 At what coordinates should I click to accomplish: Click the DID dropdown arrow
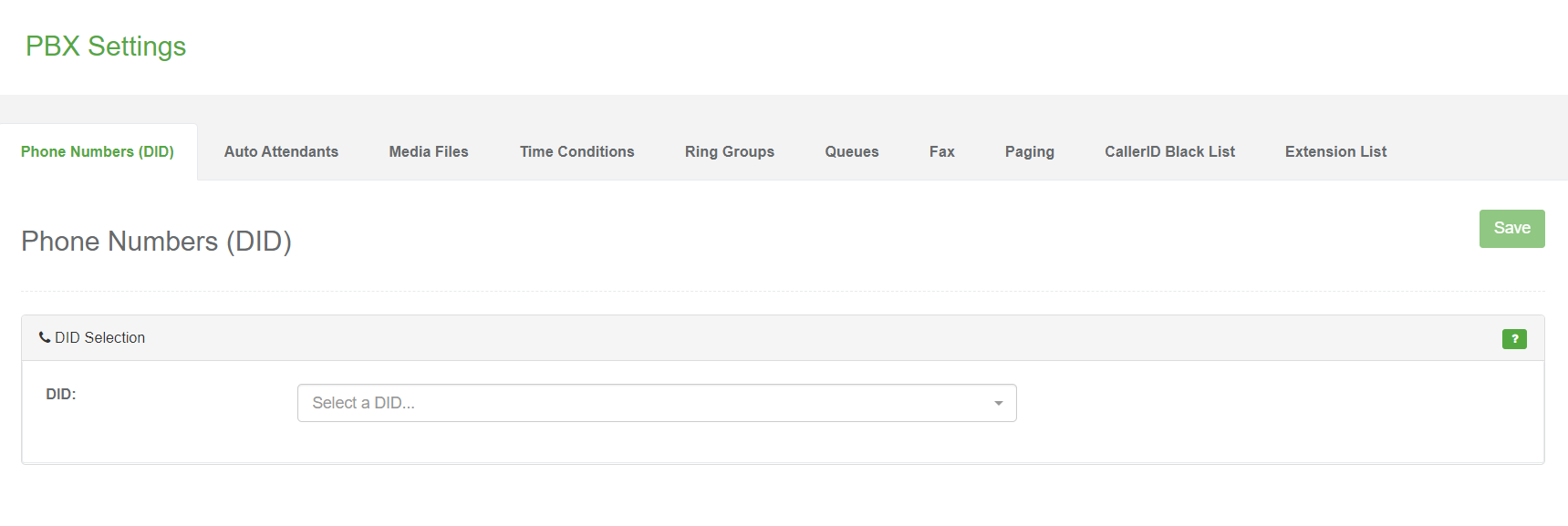click(x=999, y=403)
